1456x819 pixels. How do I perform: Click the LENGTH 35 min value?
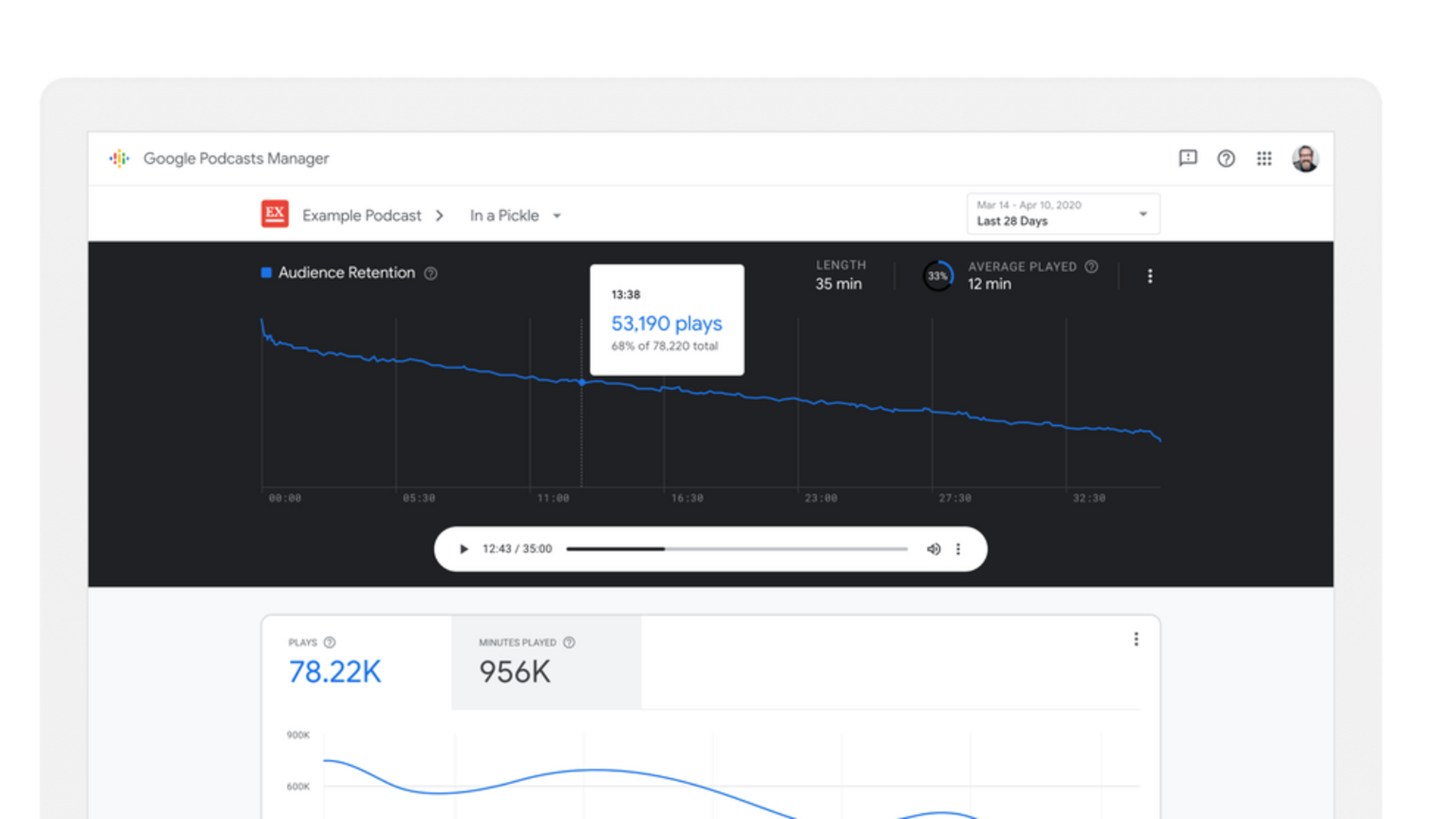[839, 284]
